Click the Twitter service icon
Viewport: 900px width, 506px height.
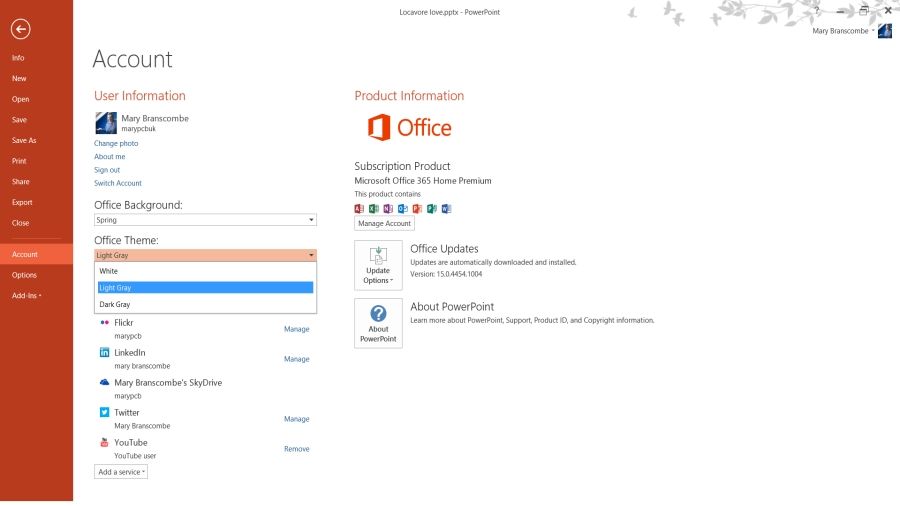point(104,412)
